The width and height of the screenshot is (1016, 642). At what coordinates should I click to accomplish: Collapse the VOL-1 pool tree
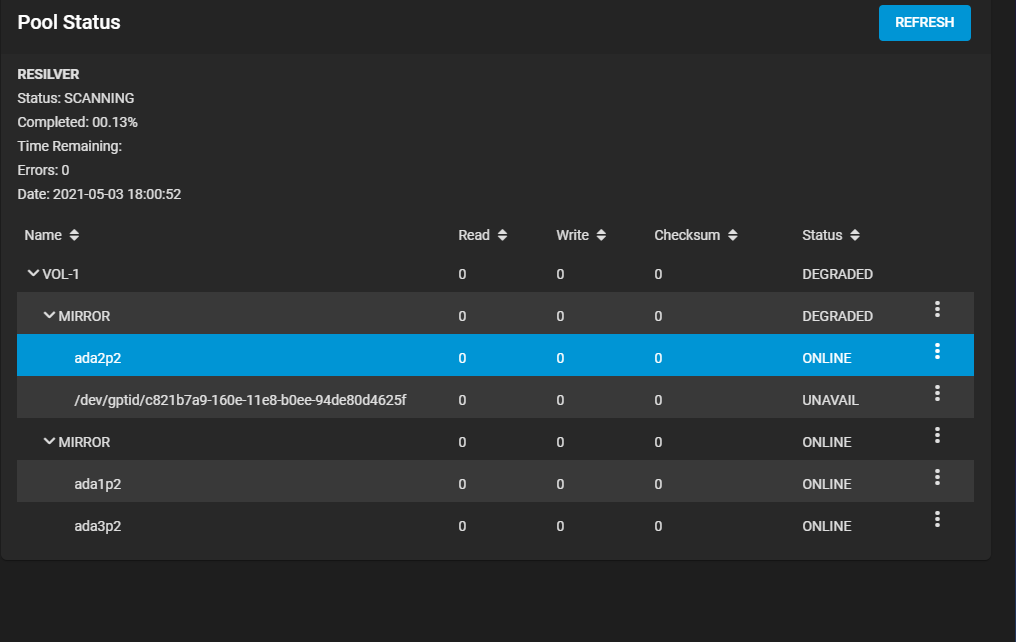coord(33,274)
